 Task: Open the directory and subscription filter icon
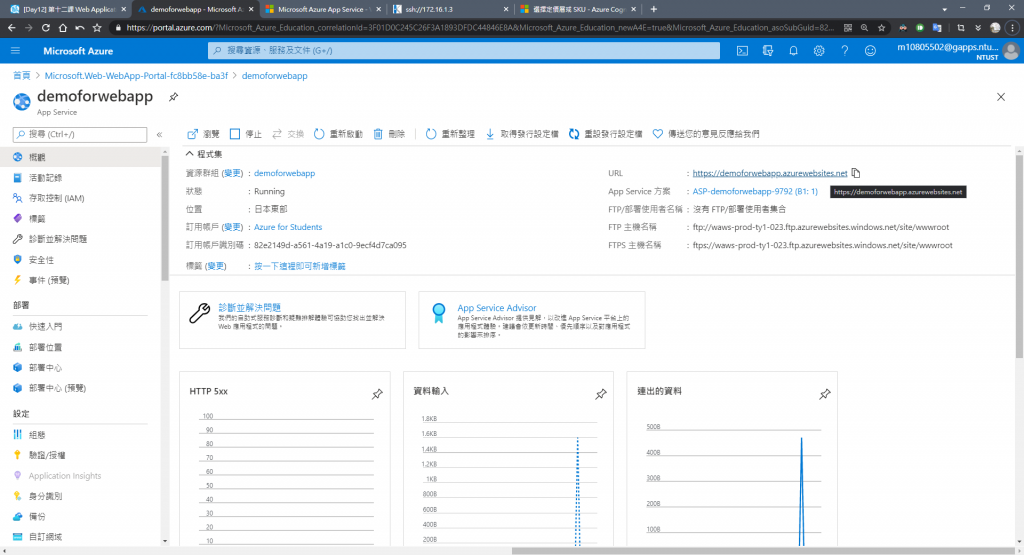(x=768, y=50)
